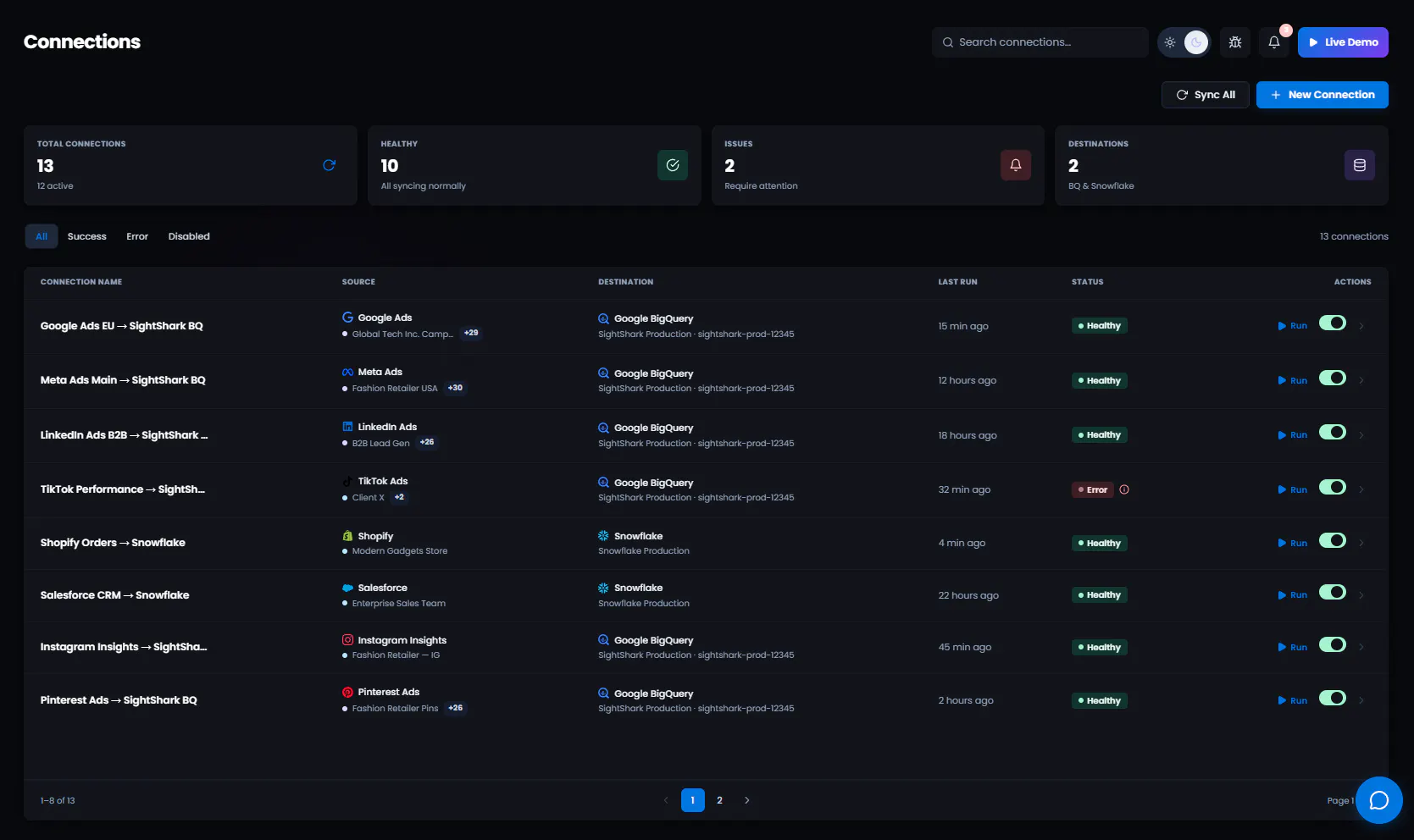
Task: Click the Salesforce source logo
Action: pyautogui.click(x=347, y=588)
